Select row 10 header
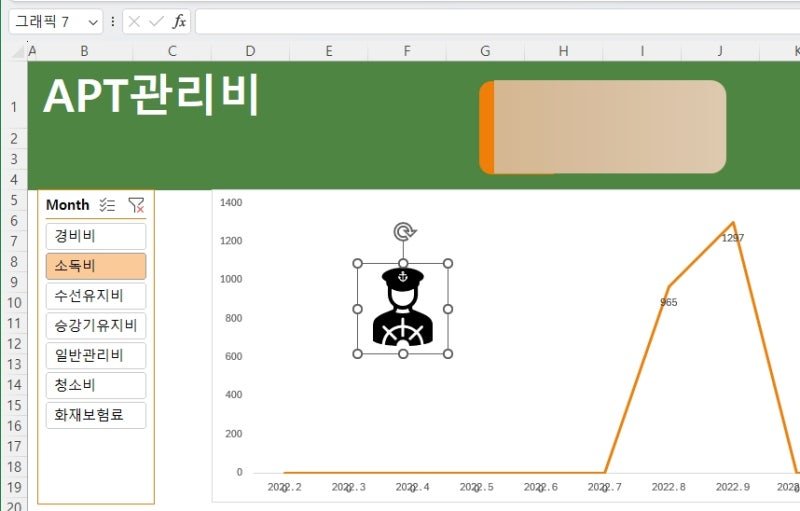Screen dimensions: 800x511 [14, 302]
